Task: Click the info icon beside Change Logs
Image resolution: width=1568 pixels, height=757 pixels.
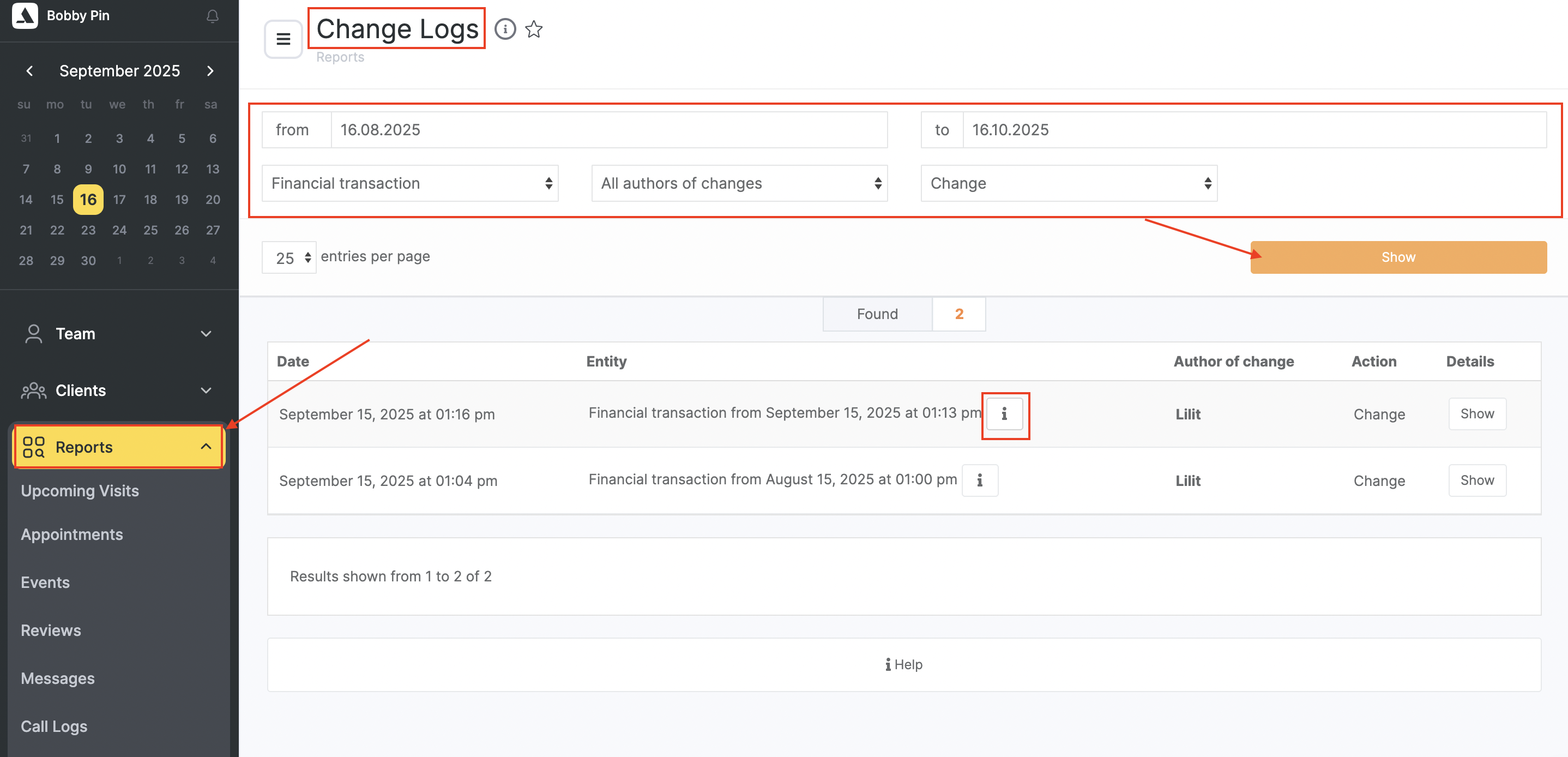Action: [x=505, y=28]
